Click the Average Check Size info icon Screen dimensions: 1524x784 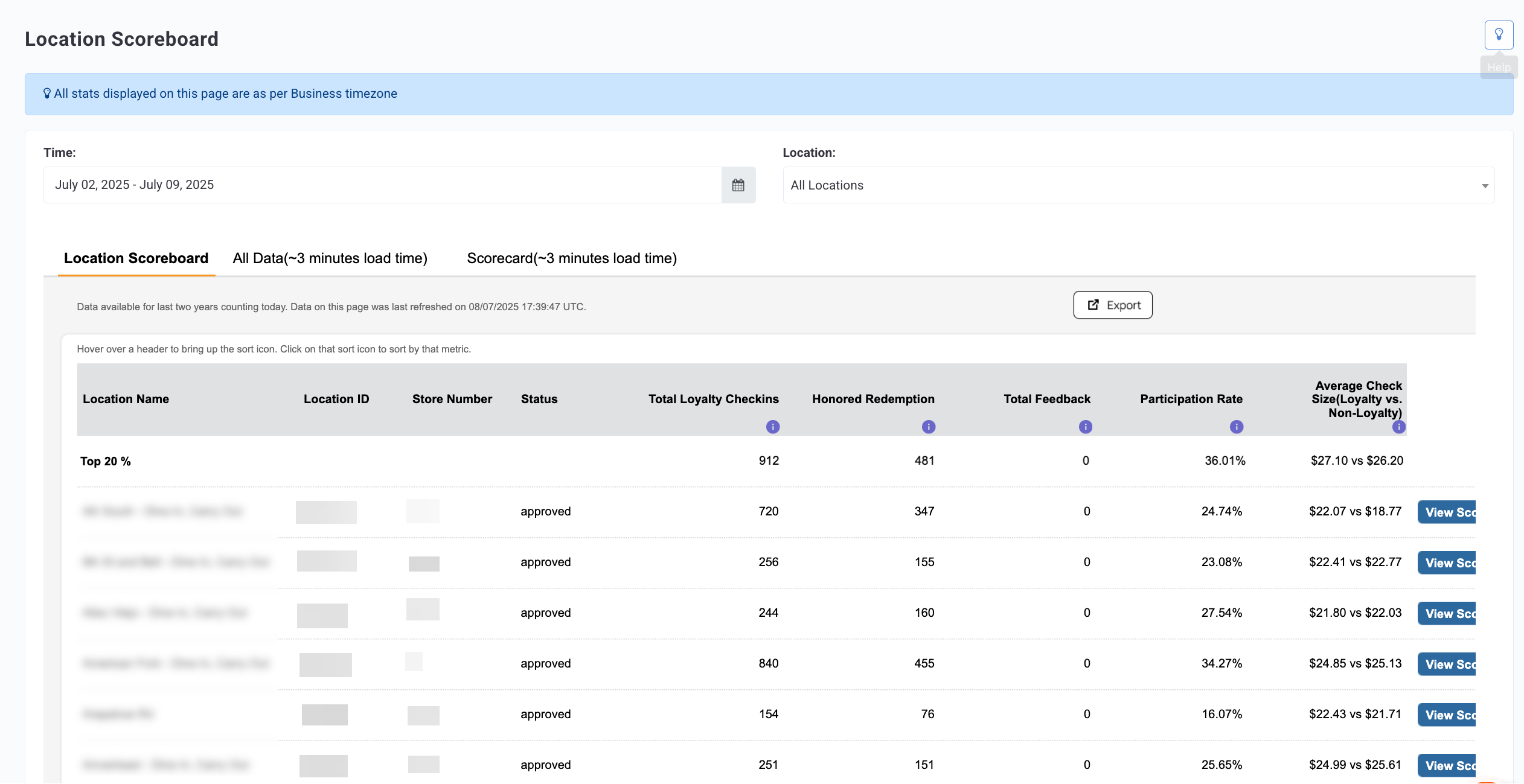[x=1399, y=427]
